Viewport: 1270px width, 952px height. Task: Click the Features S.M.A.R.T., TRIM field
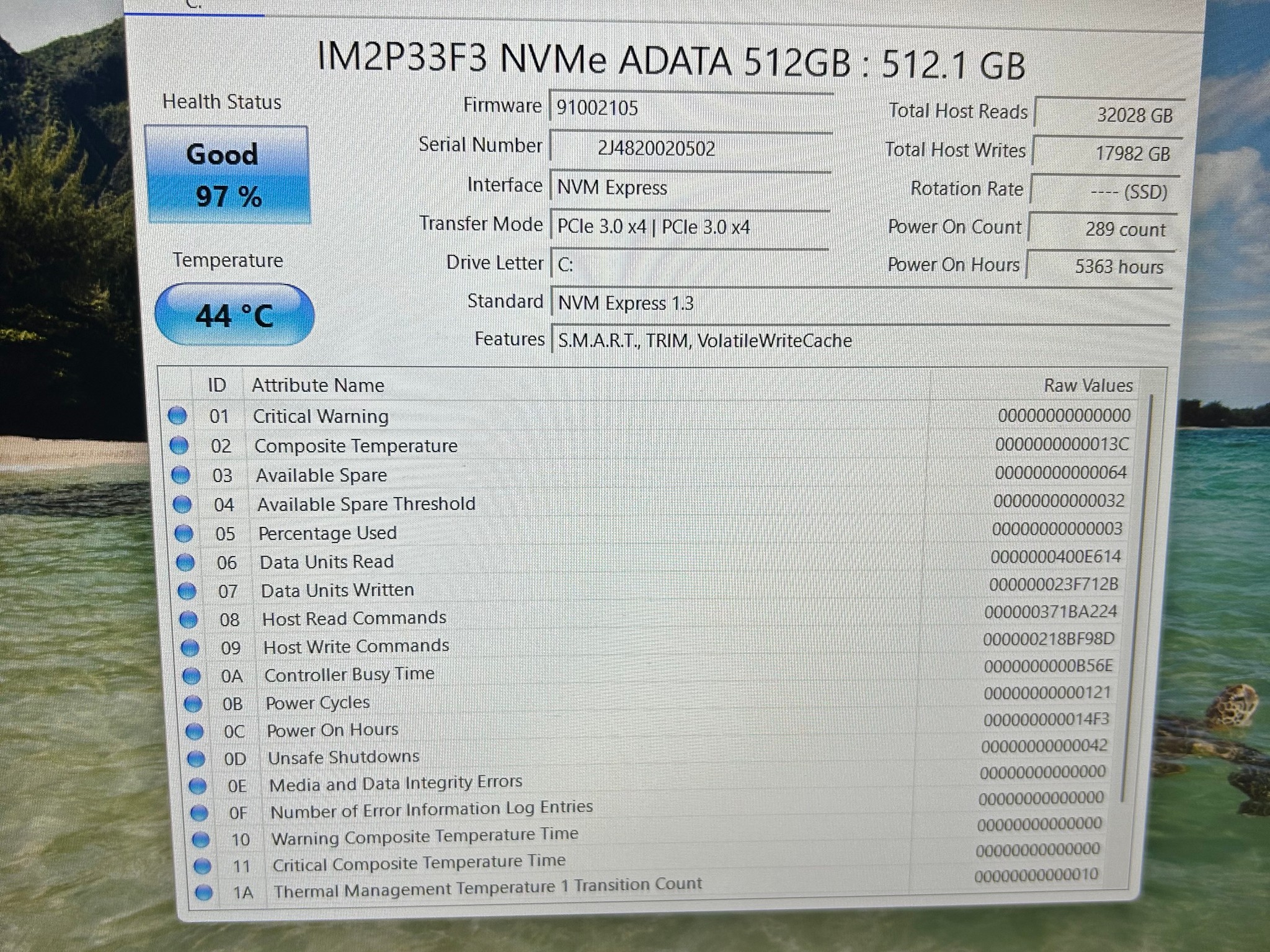[x=860, y=340]
